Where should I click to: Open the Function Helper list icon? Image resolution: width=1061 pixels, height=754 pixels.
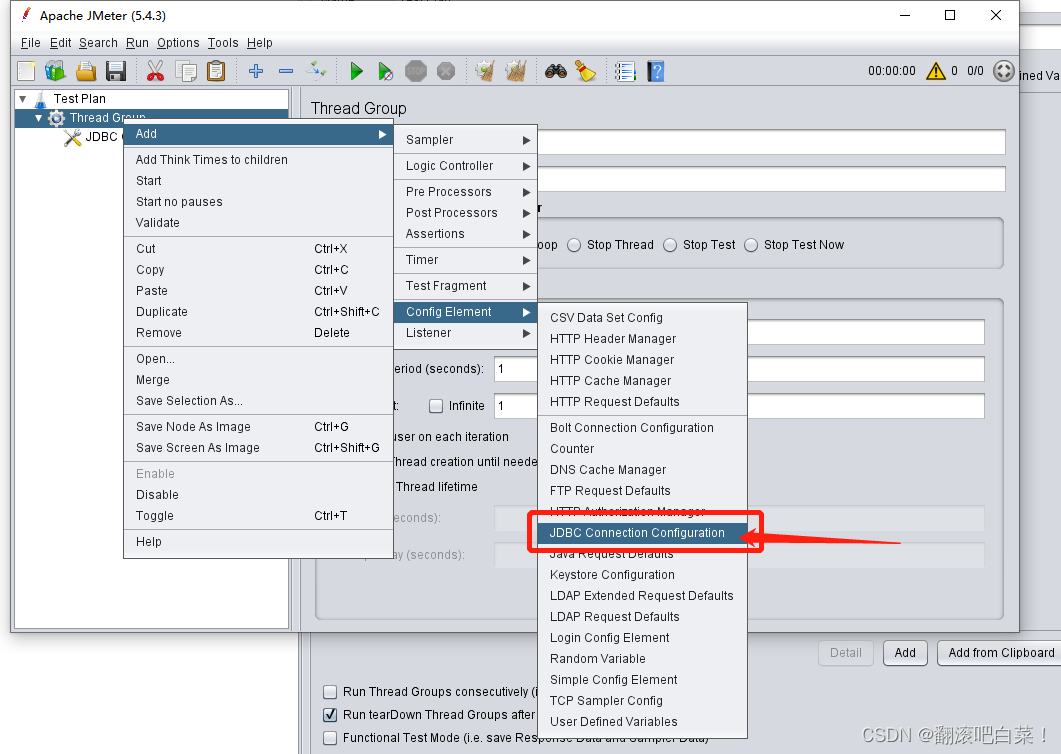(x=625, y=70)
